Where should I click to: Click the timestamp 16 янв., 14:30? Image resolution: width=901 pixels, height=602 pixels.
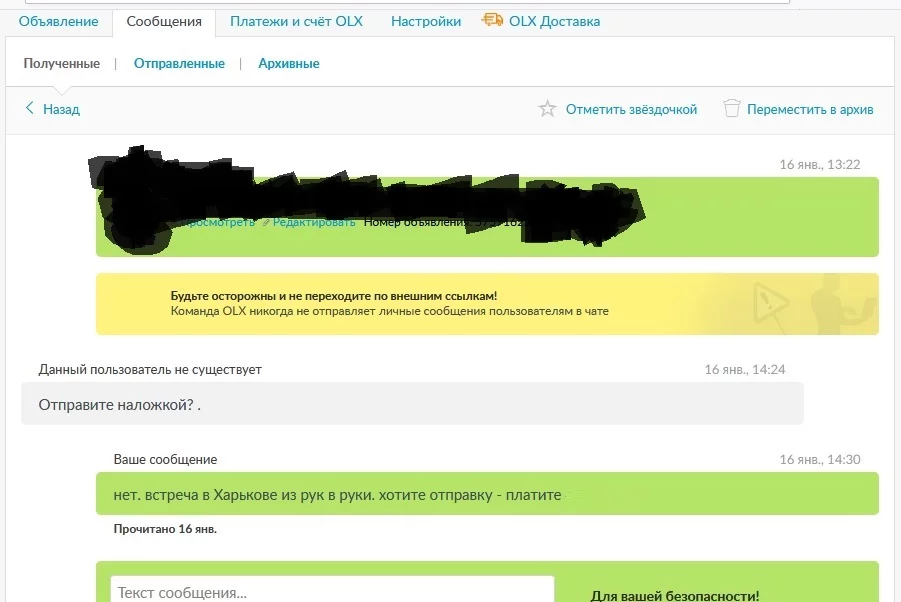(x=819, y=460)
